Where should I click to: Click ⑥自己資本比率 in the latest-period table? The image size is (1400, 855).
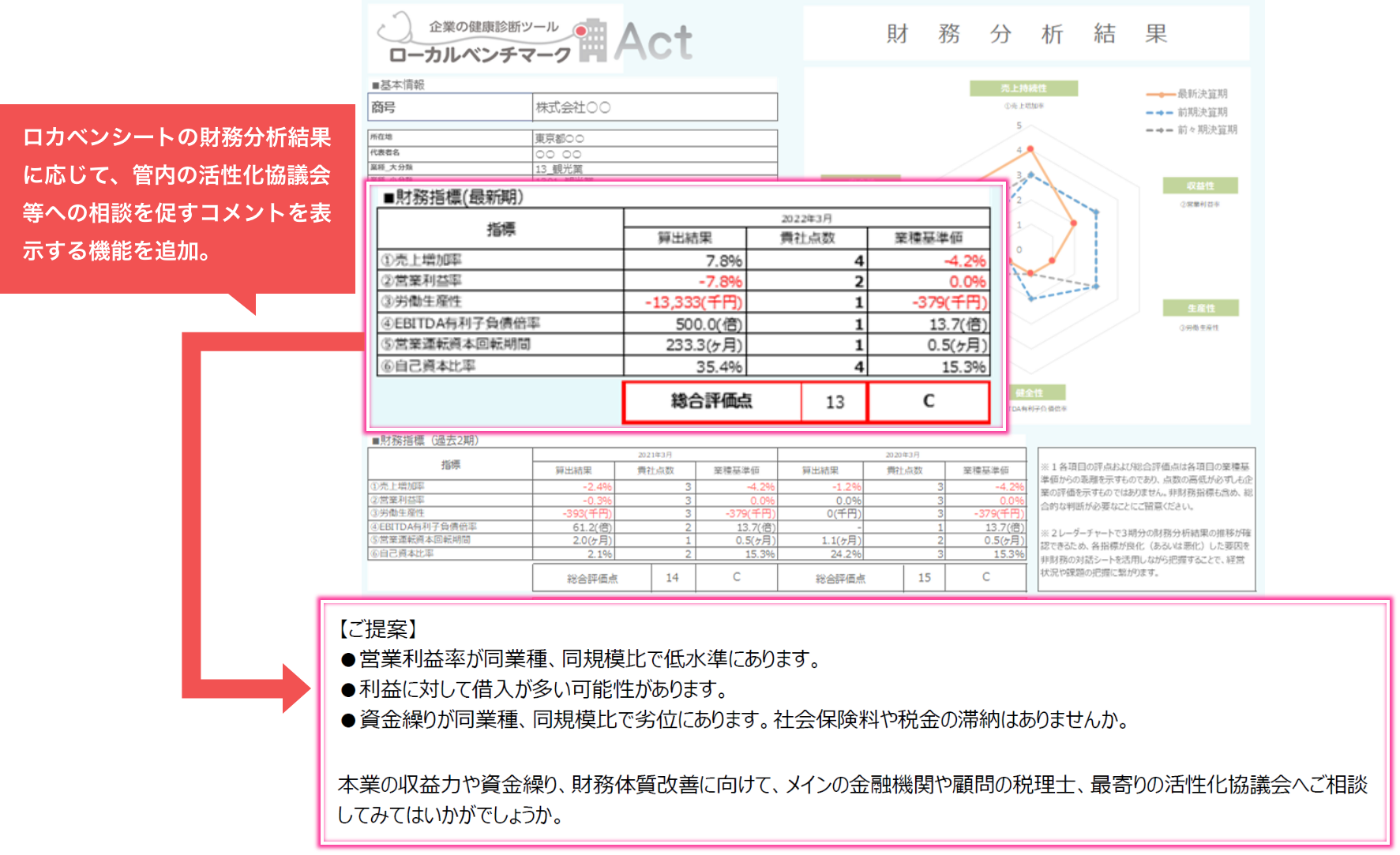(x=428, y=366)
